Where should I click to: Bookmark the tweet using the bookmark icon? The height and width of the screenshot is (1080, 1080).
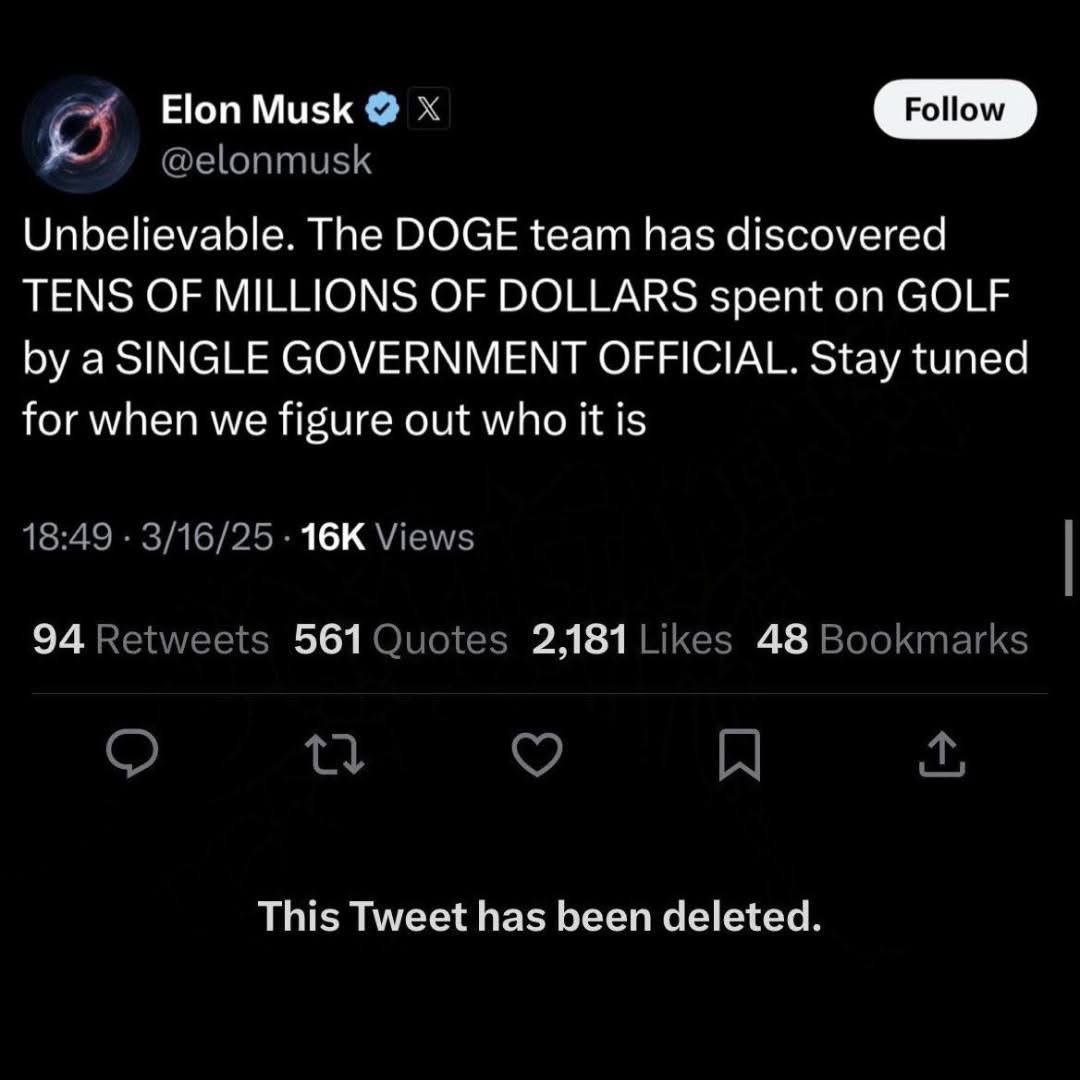(741, 755)
